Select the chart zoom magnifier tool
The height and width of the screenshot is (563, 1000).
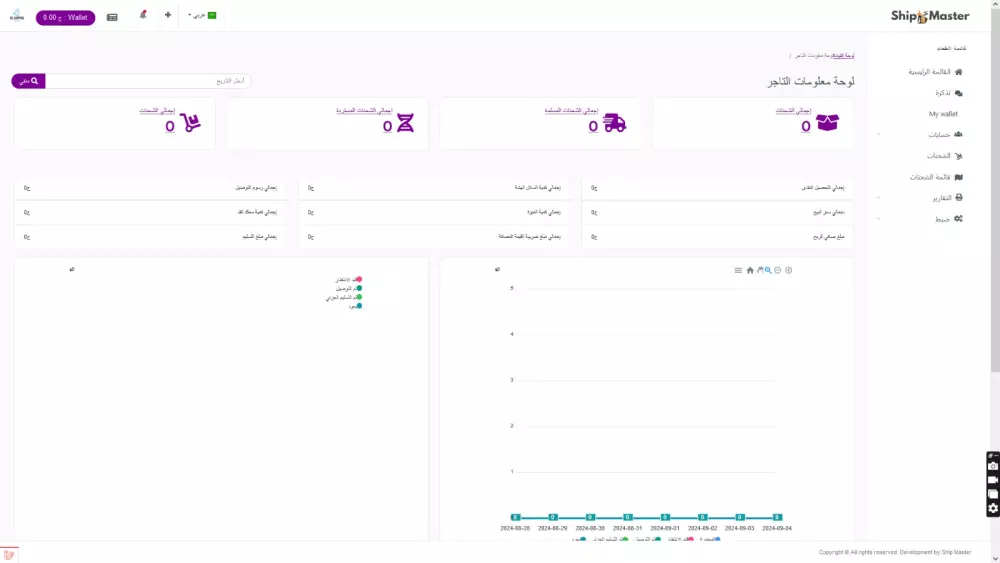(x=768, y=270)
